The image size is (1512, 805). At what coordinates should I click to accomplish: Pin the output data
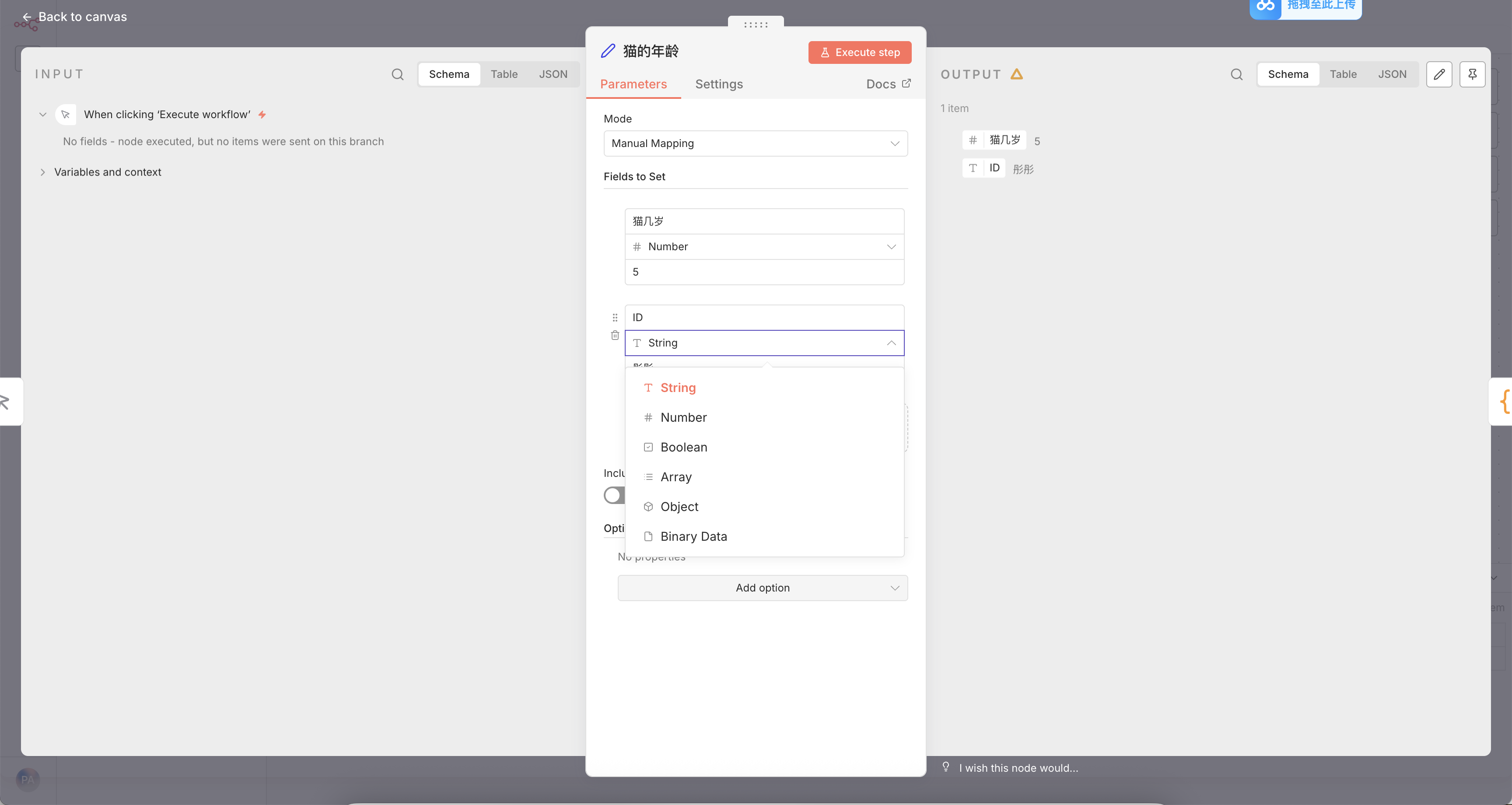coord(1472,74)
